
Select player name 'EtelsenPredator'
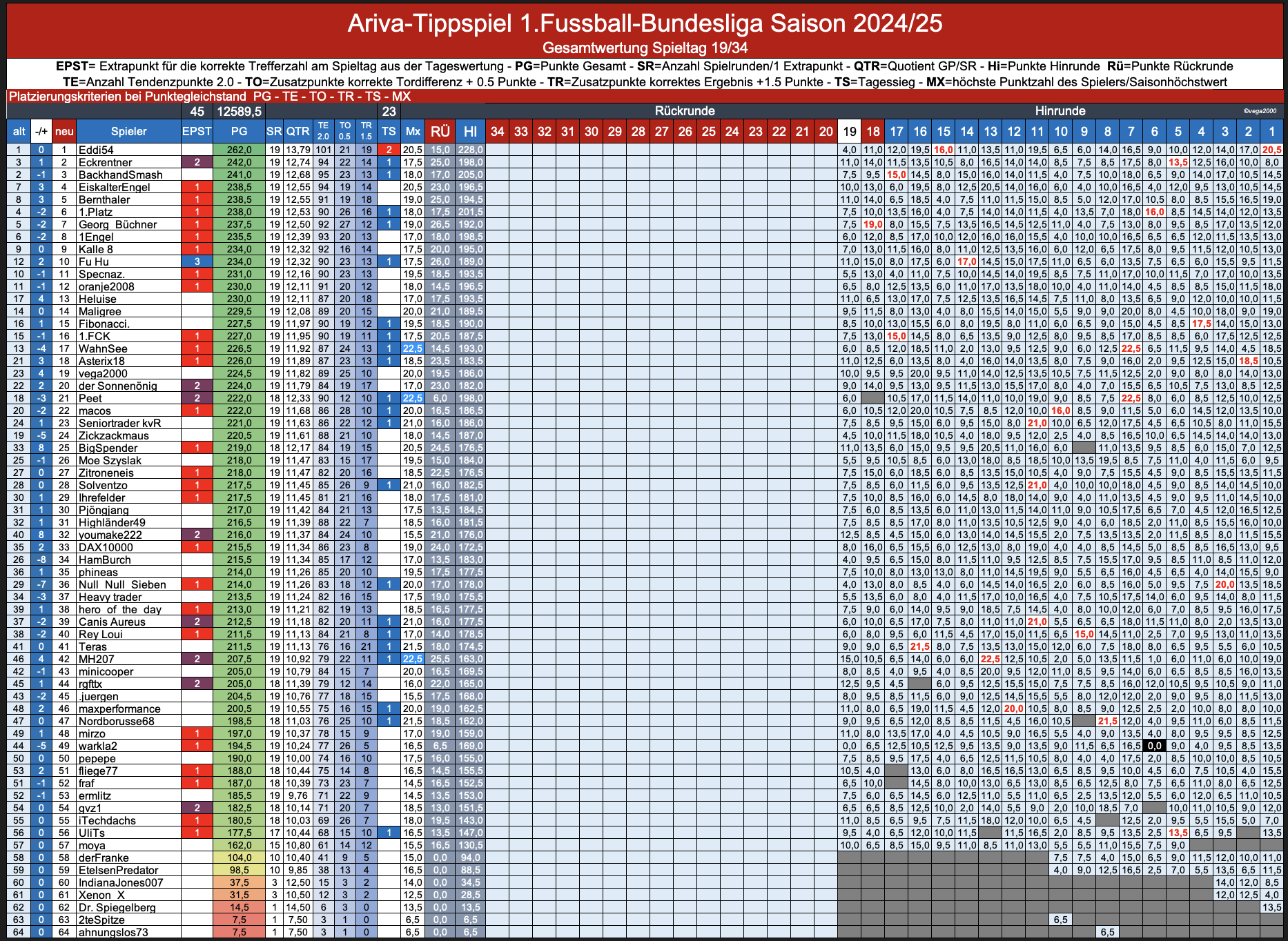pos(119,870)
